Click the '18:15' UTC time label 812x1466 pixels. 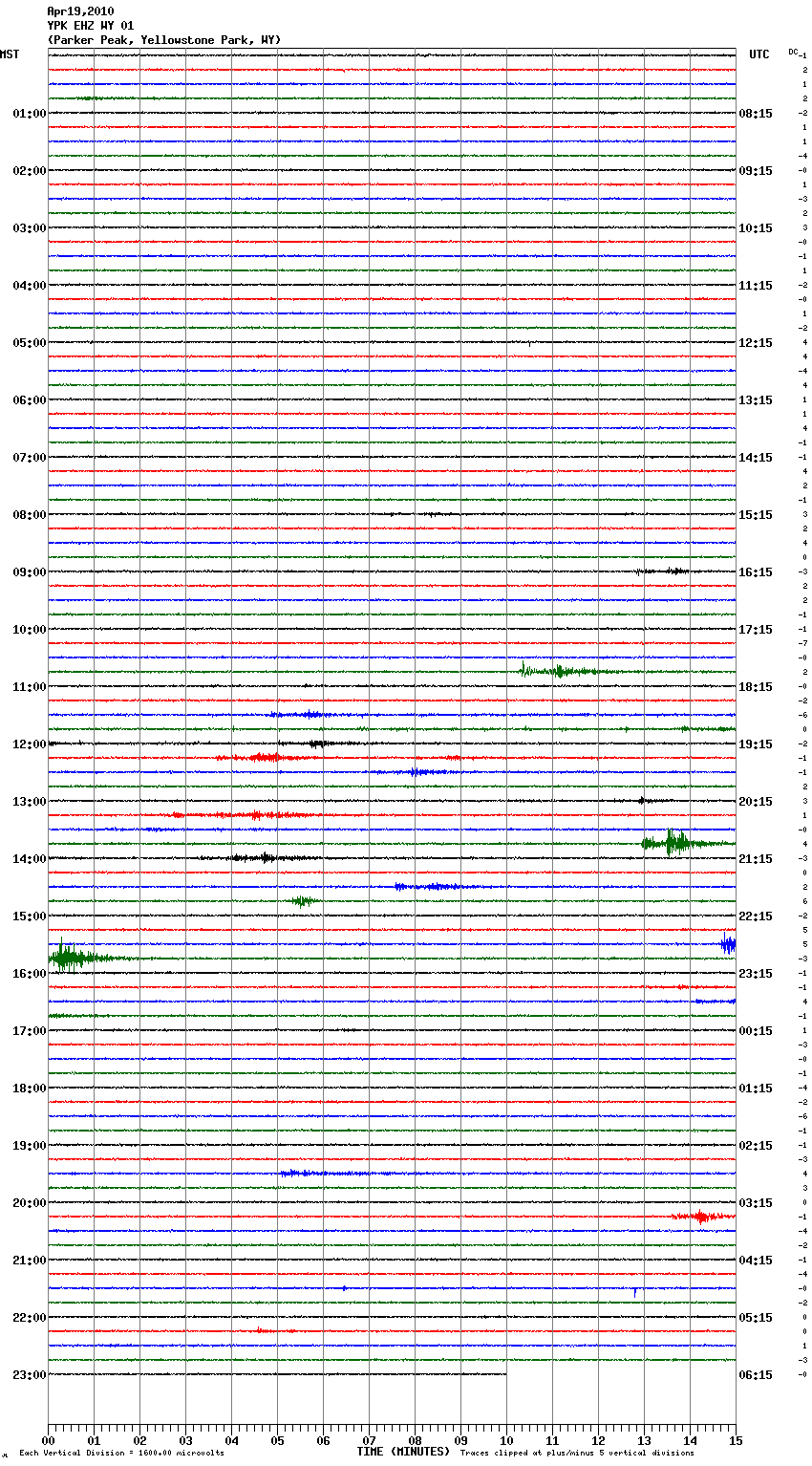(x=756, y=687)
